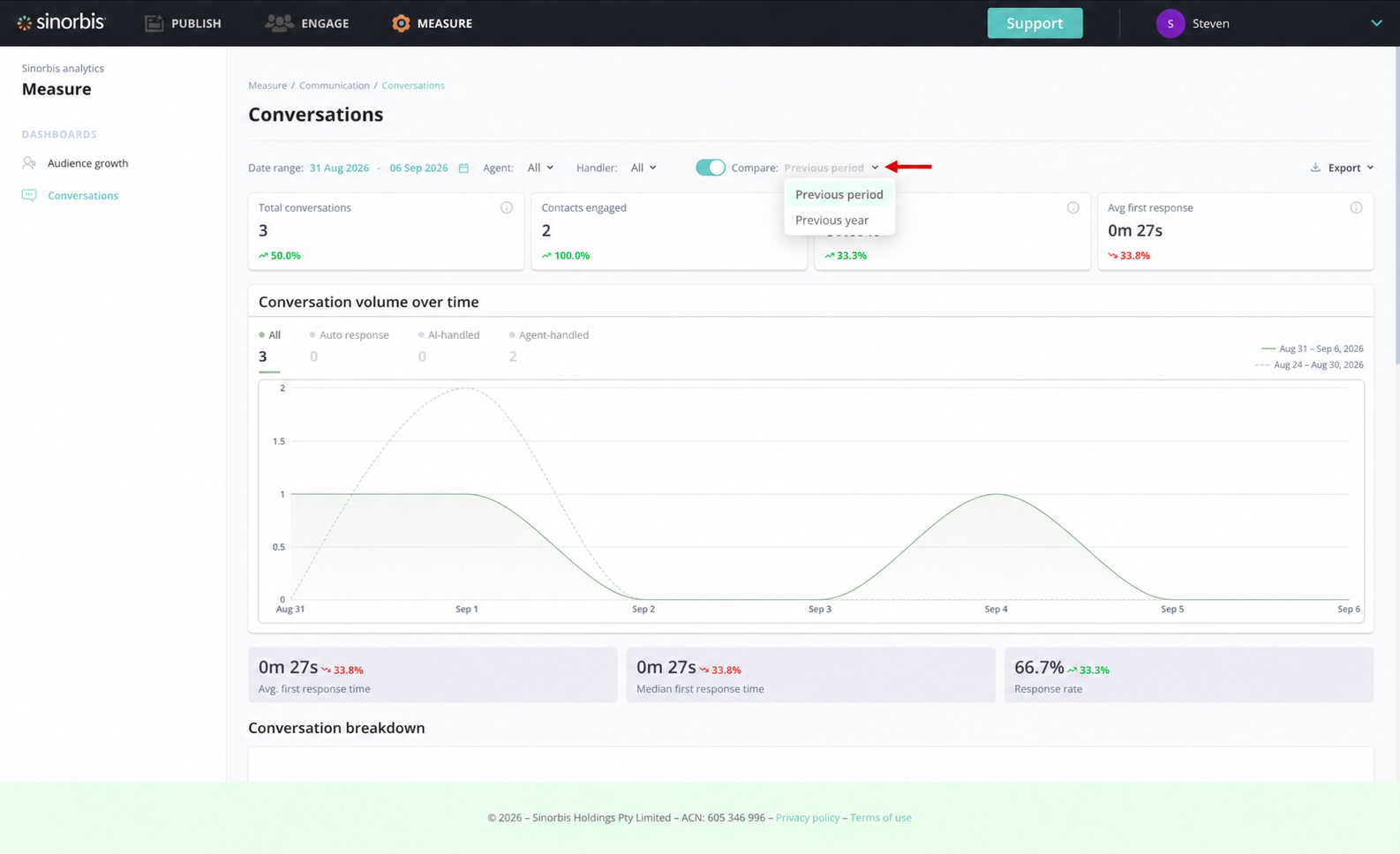Screen dimensions: 1400x854
Task: Click the Avg. first response time label
Action: tap(314, 689)
